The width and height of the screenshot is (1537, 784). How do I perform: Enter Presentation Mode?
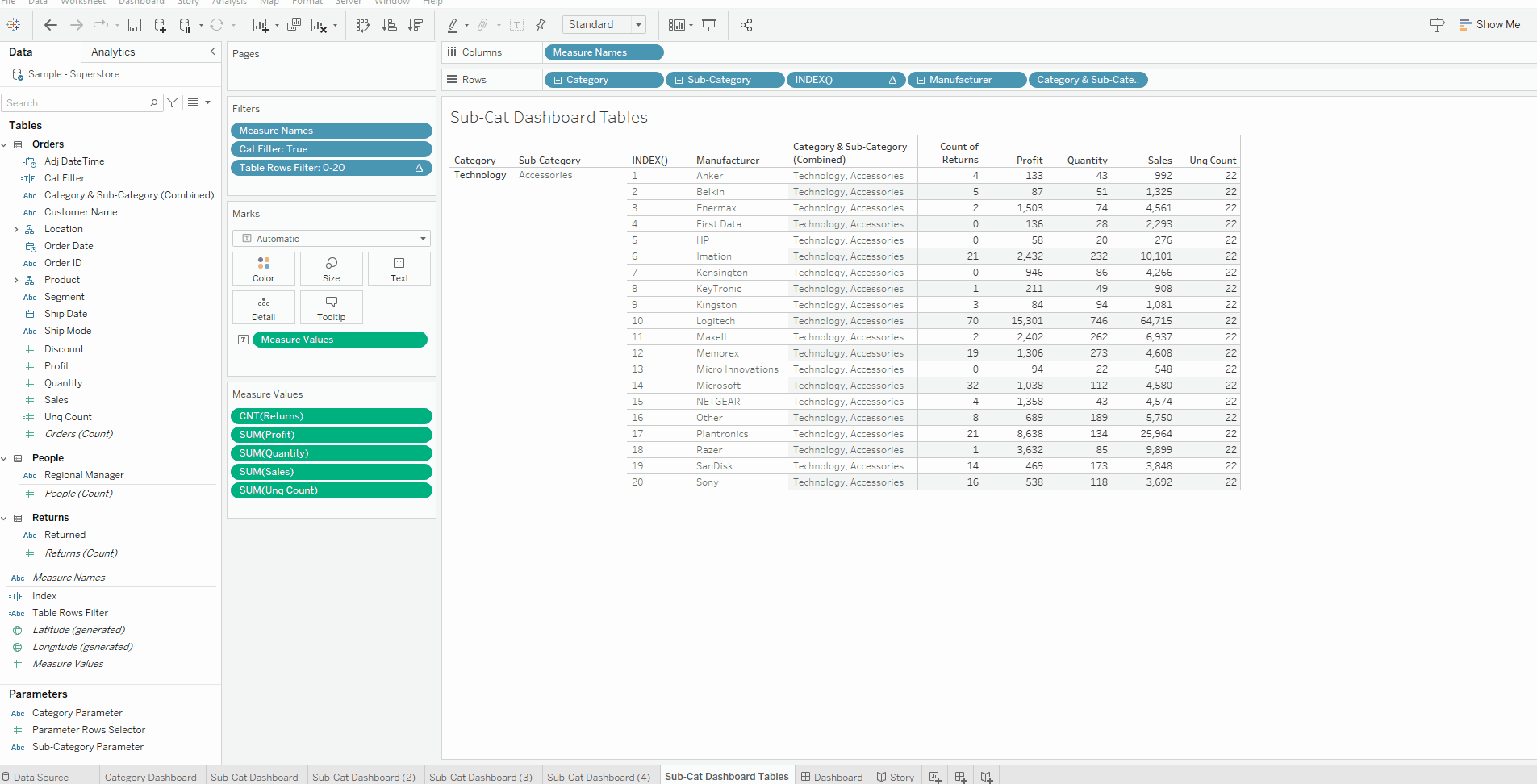(708, 25)
